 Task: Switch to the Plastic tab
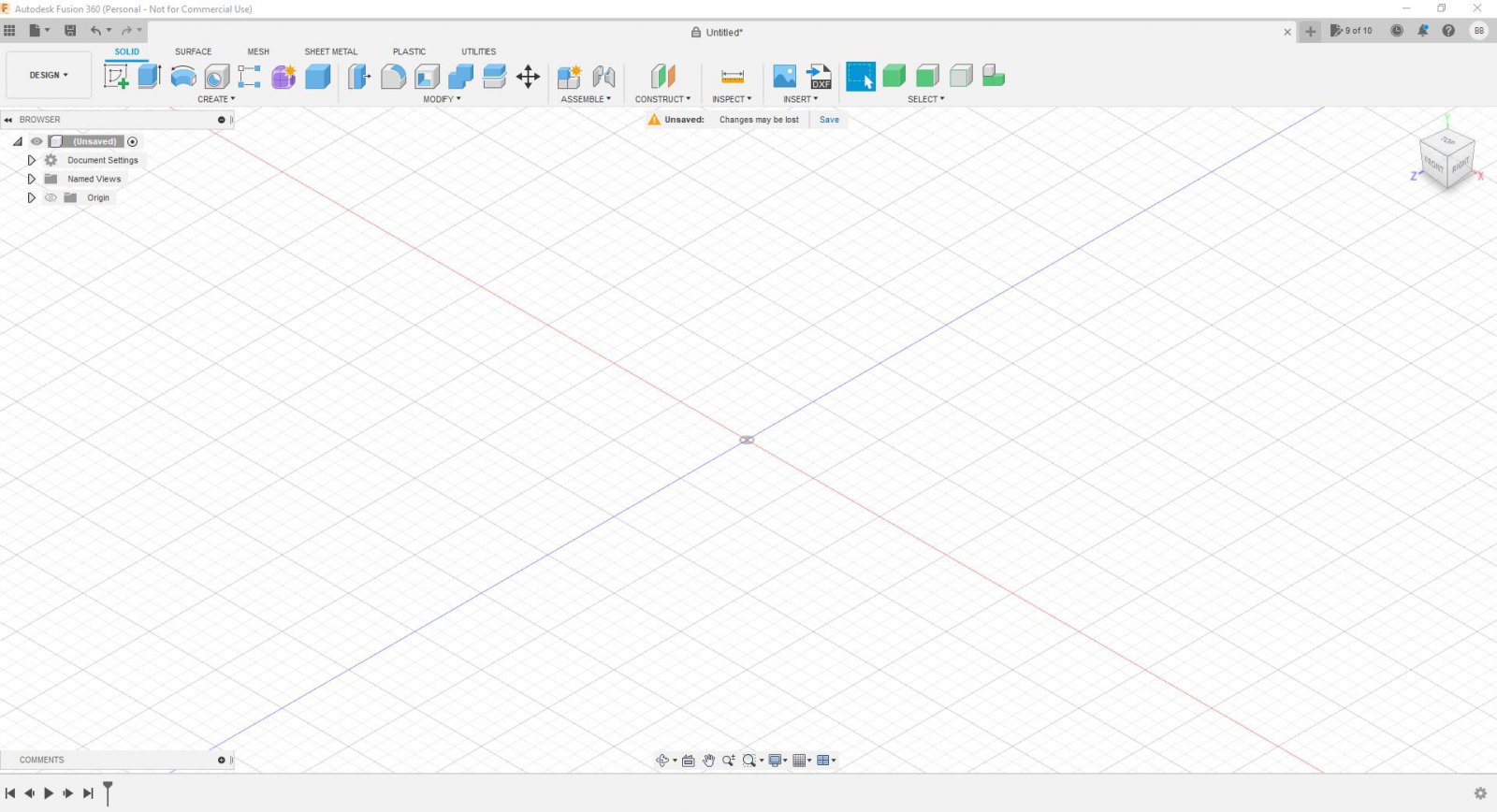coord(409,51)
